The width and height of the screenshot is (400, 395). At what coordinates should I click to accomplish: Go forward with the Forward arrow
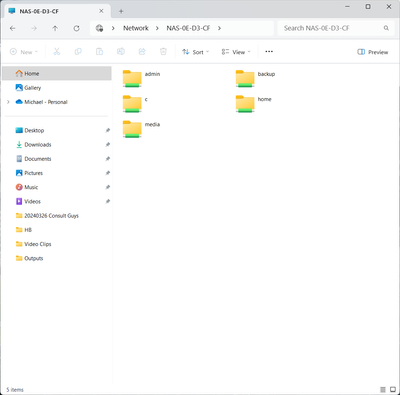[34, 28]
